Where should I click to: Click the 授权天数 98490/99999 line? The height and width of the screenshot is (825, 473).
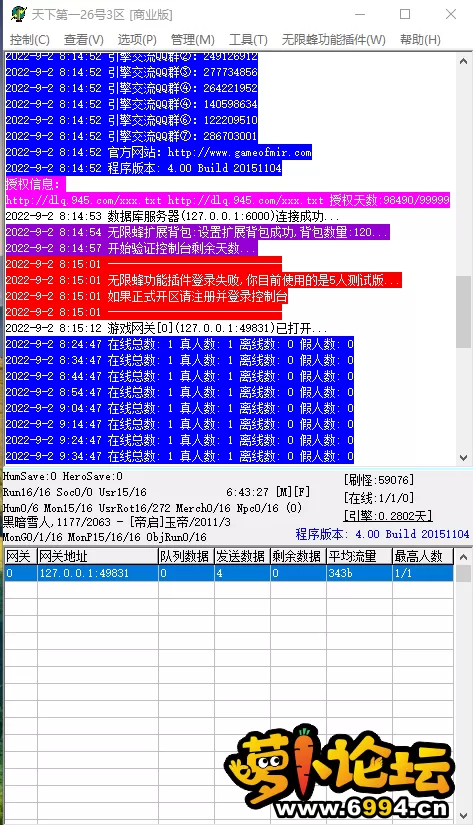(228, 200)
